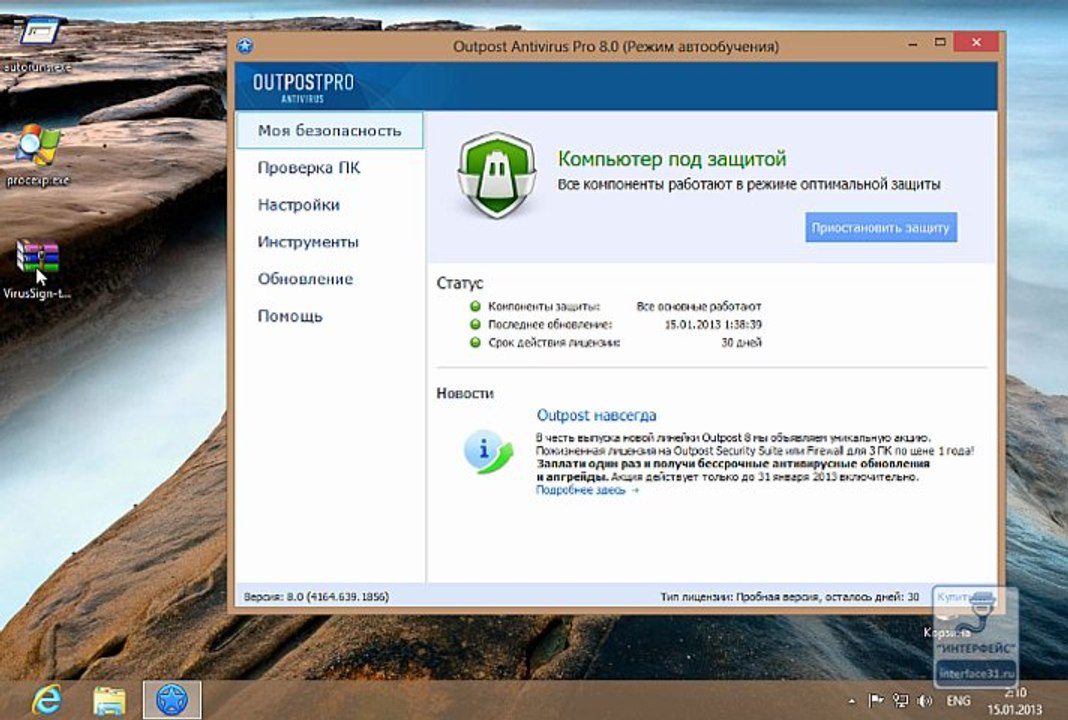The image size is (1068, 720).
Task: Click the Приостановить защиту button
Action: pyautogui.click(x=881, y=228)
